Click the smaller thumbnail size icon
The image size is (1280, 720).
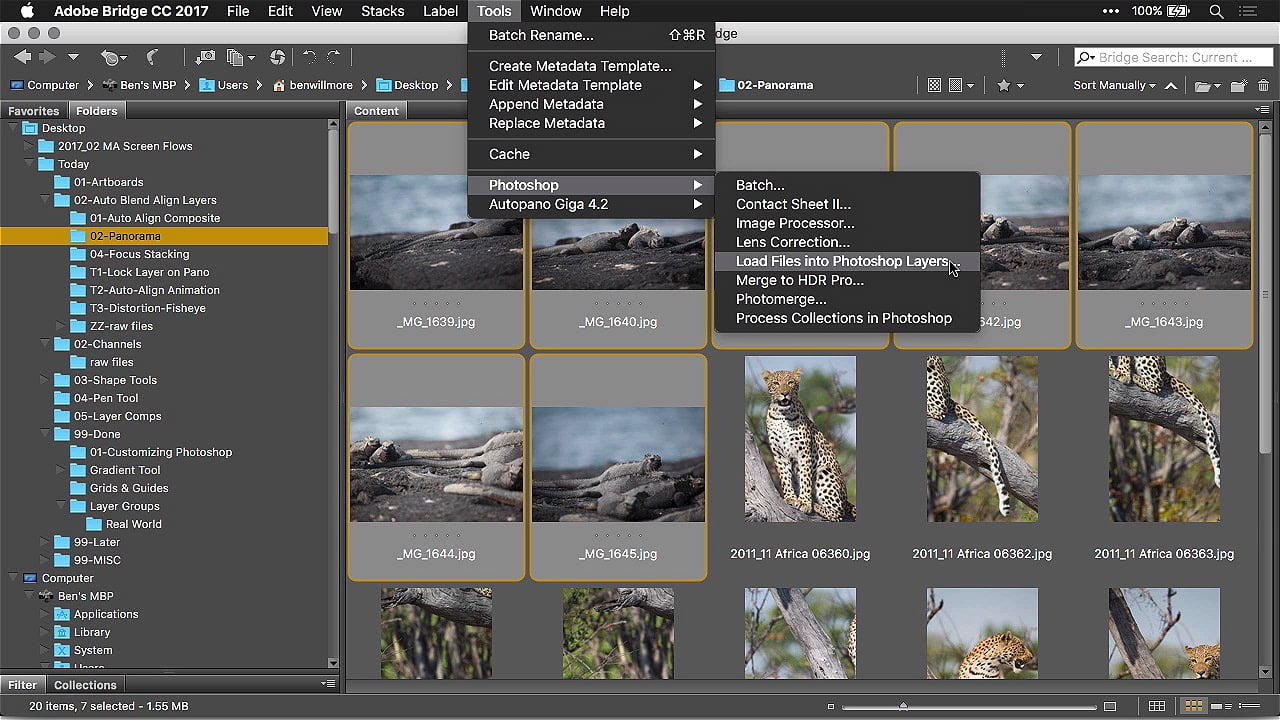tap(831, 706)
